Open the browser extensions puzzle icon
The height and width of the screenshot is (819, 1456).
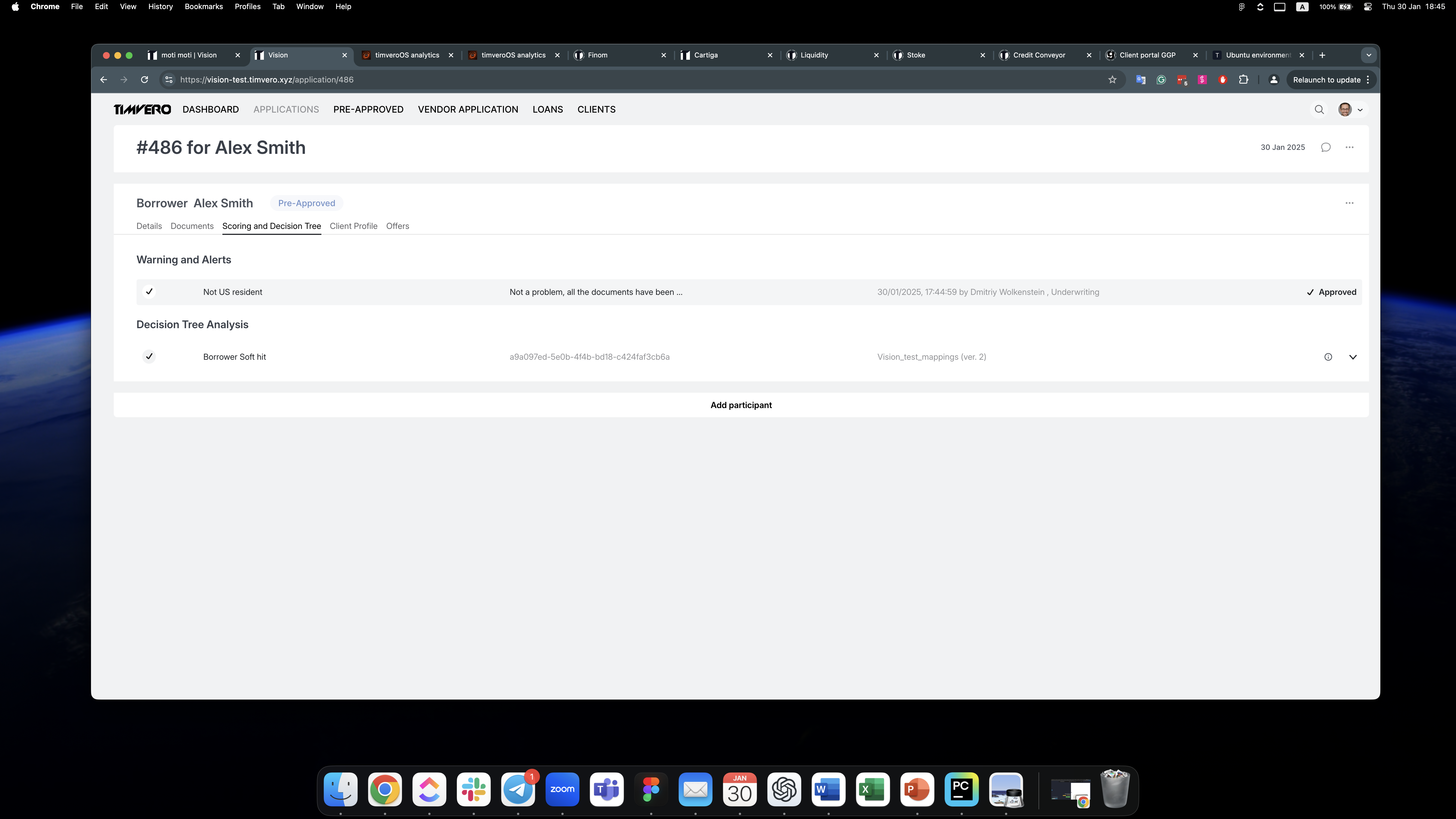click(x=1244, y=80)
